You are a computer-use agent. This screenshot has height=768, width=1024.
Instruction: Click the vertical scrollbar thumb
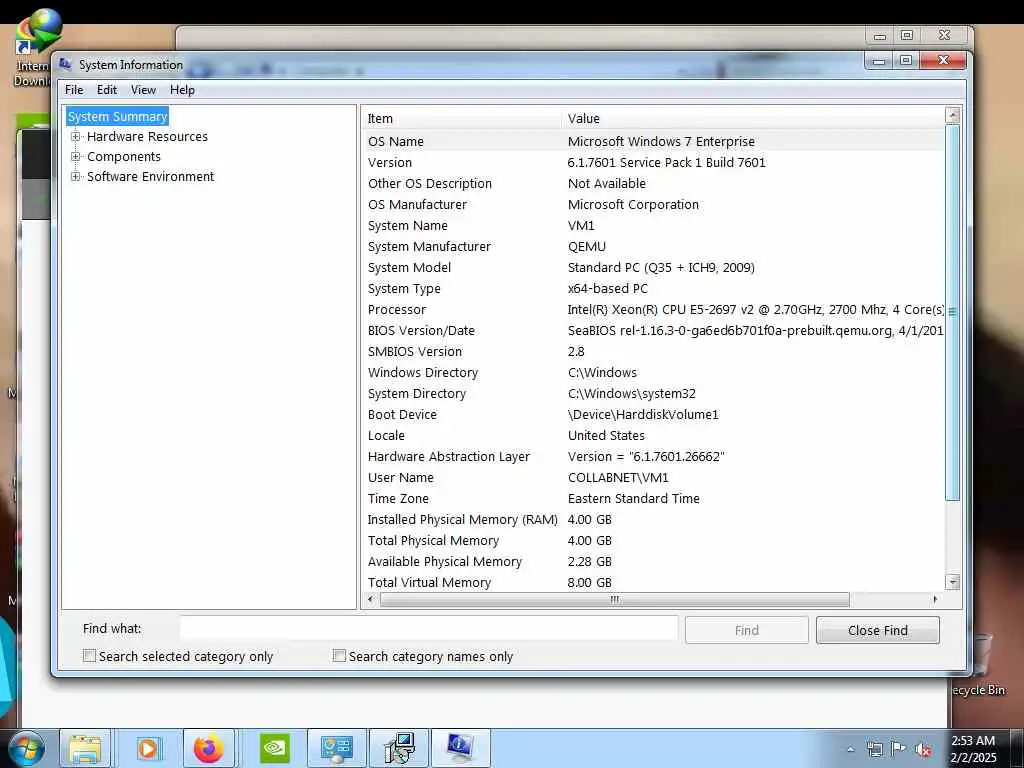click(x=953, y=312)
